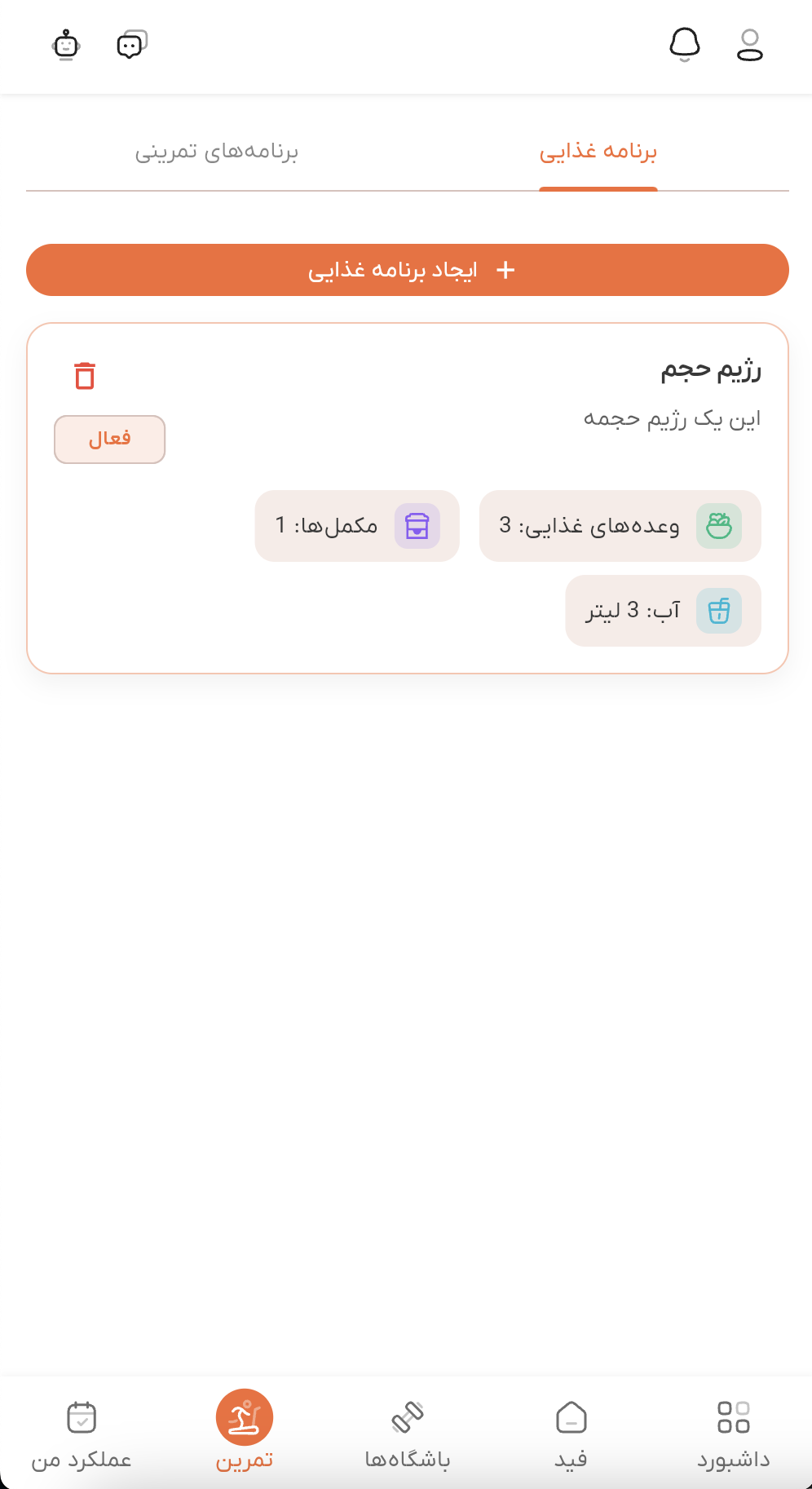Click the ایجاد برنامه غذایی button
The image size is (812, 1489).
[x=406, y=270]
